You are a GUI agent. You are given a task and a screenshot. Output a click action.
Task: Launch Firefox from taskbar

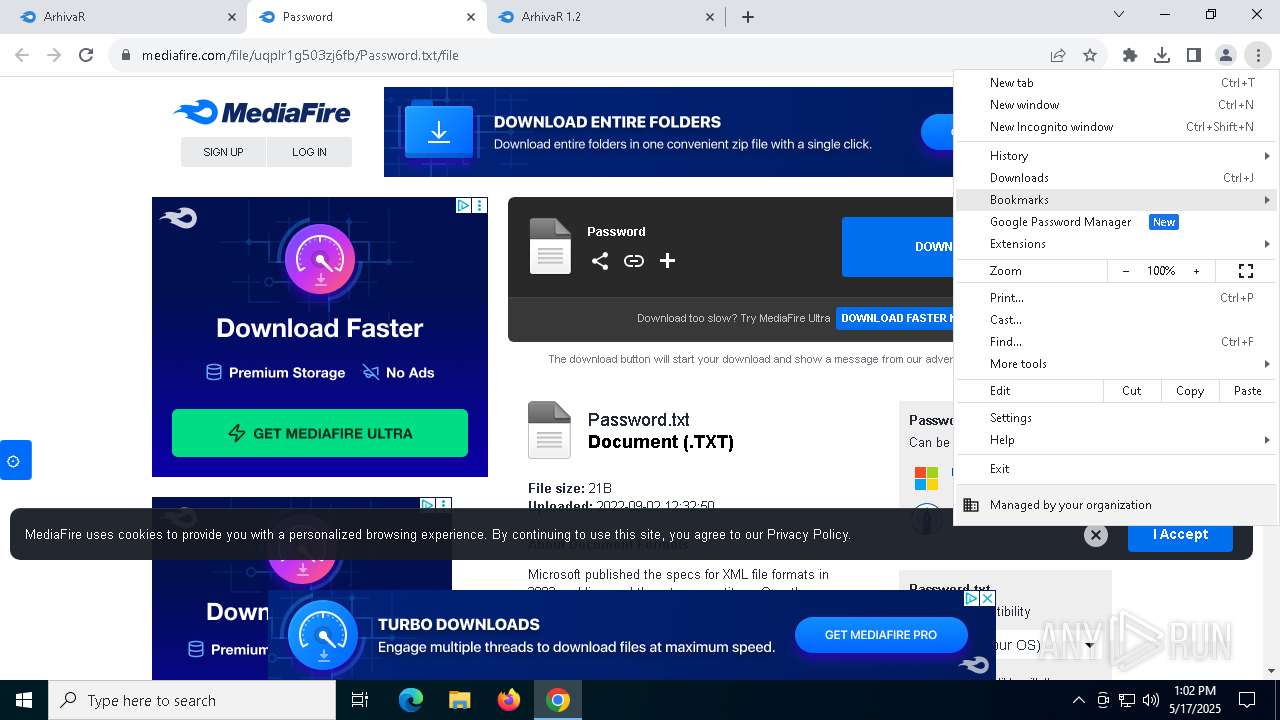click(x=509, y=700)
